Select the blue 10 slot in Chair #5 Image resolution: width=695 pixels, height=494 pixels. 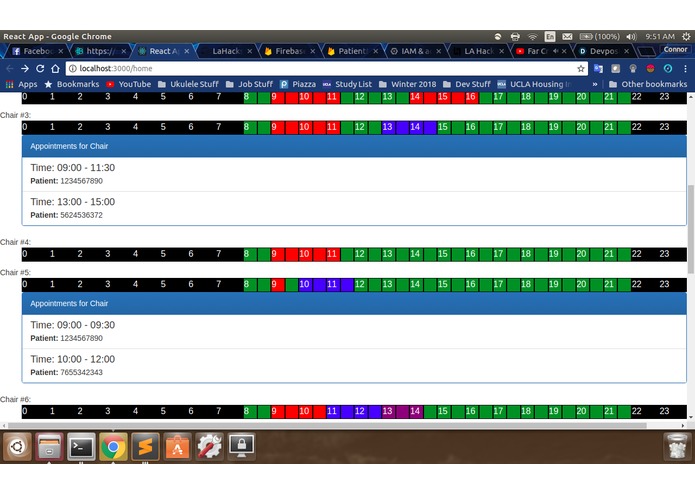tap(306, 284)
